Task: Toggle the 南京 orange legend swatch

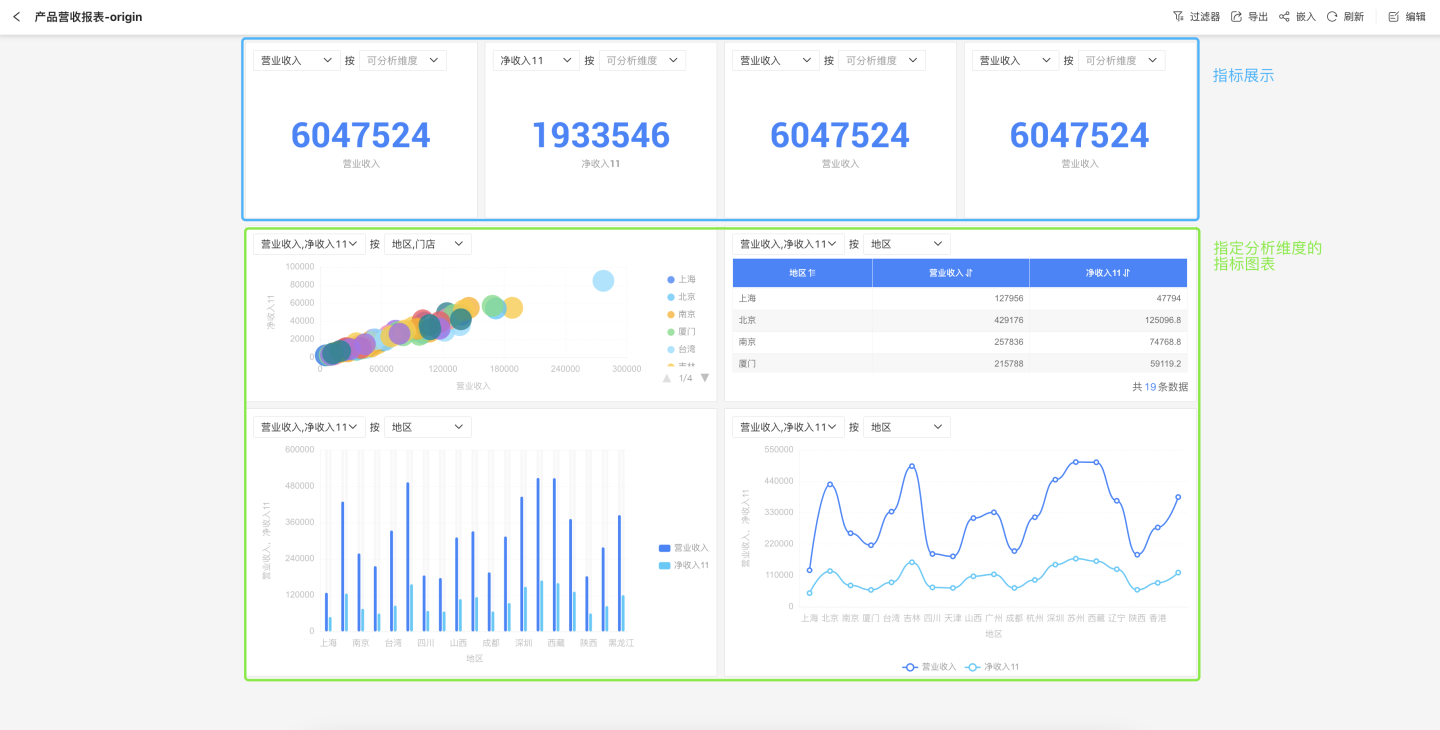Action: (x=671, y=315)
